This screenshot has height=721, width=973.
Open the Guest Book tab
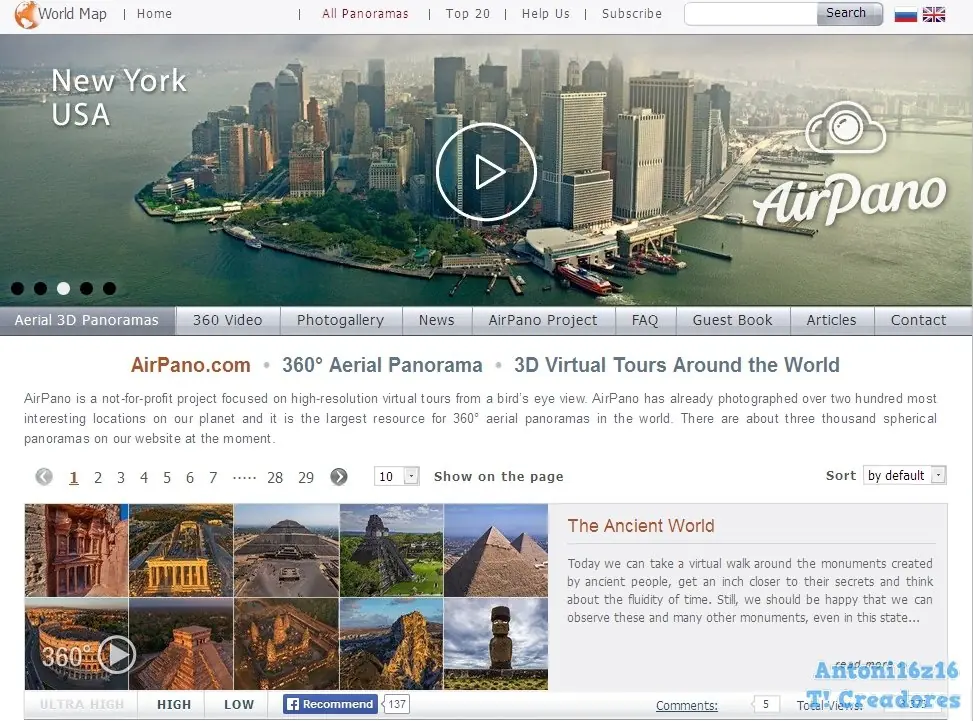click(733, 320)
